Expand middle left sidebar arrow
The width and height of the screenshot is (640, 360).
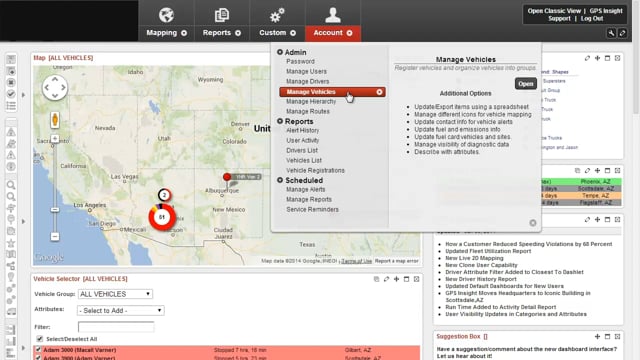point(23,222)
